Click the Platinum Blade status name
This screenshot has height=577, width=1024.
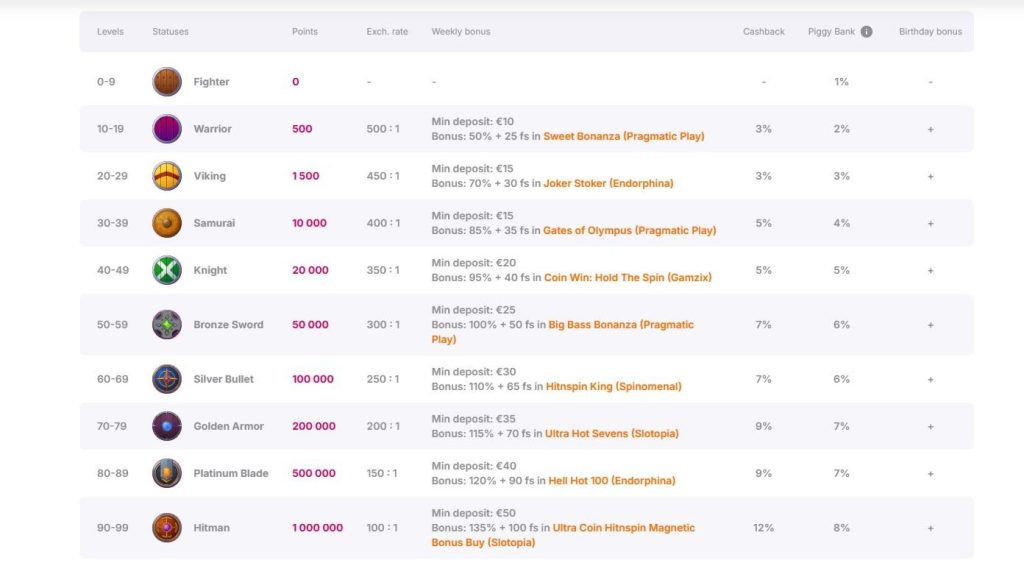(231, 473)
